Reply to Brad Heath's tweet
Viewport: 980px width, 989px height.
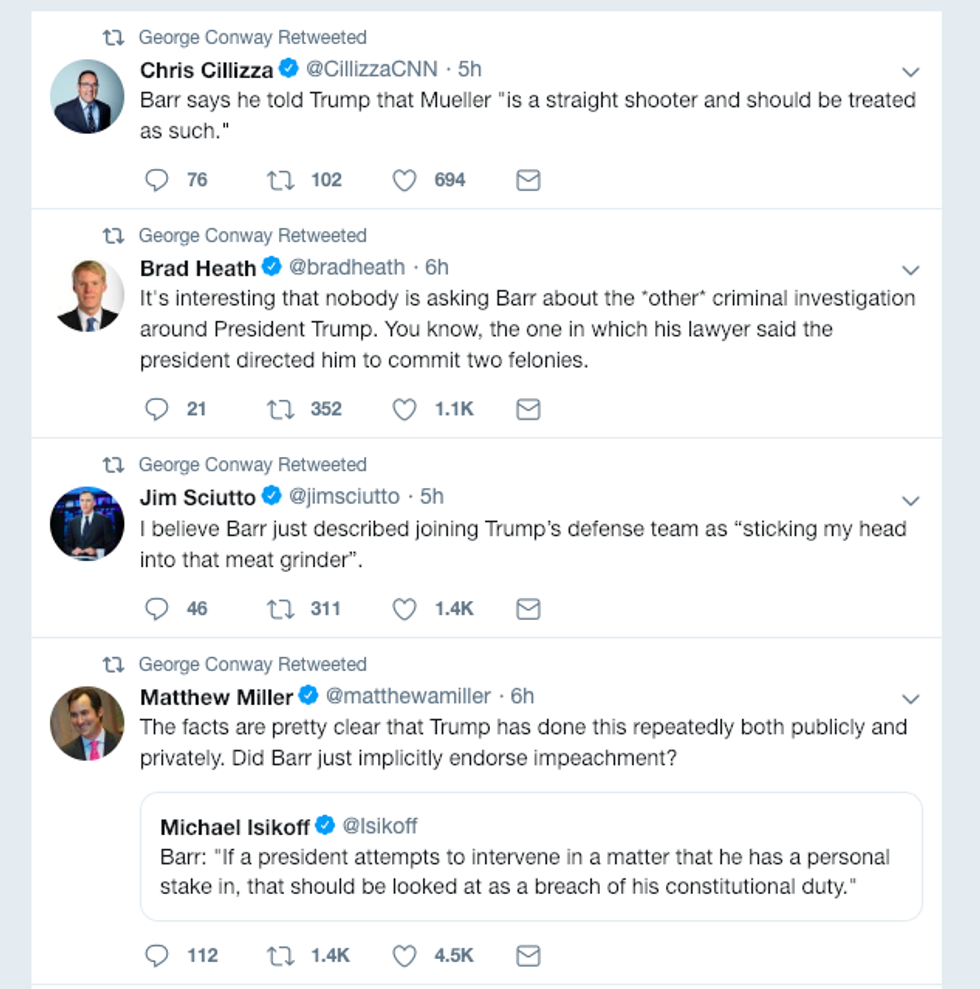tap(157, 409)
